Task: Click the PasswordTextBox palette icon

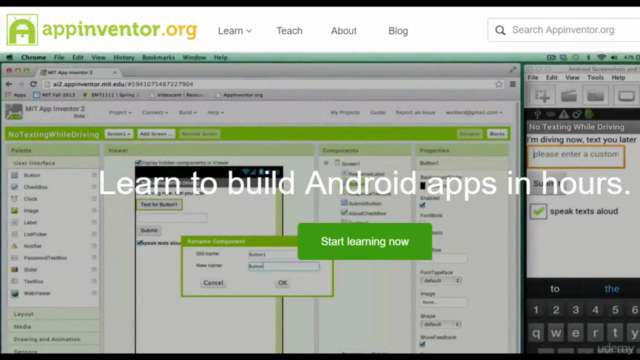Action: pos(15,258)
